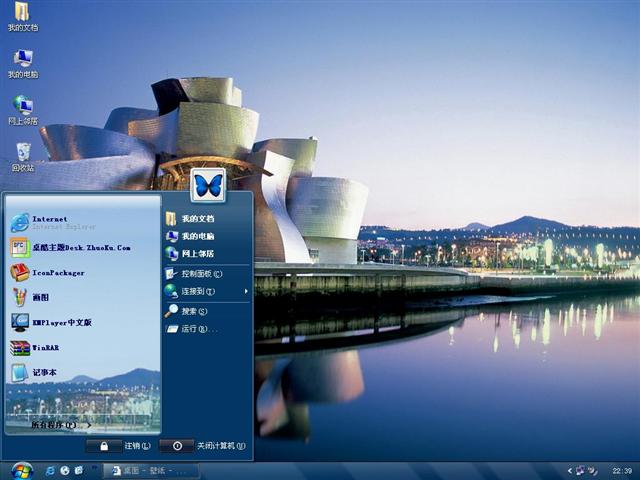Select 搜索 from the start menu
640x480 pixels.
click(x=193, y=311)
